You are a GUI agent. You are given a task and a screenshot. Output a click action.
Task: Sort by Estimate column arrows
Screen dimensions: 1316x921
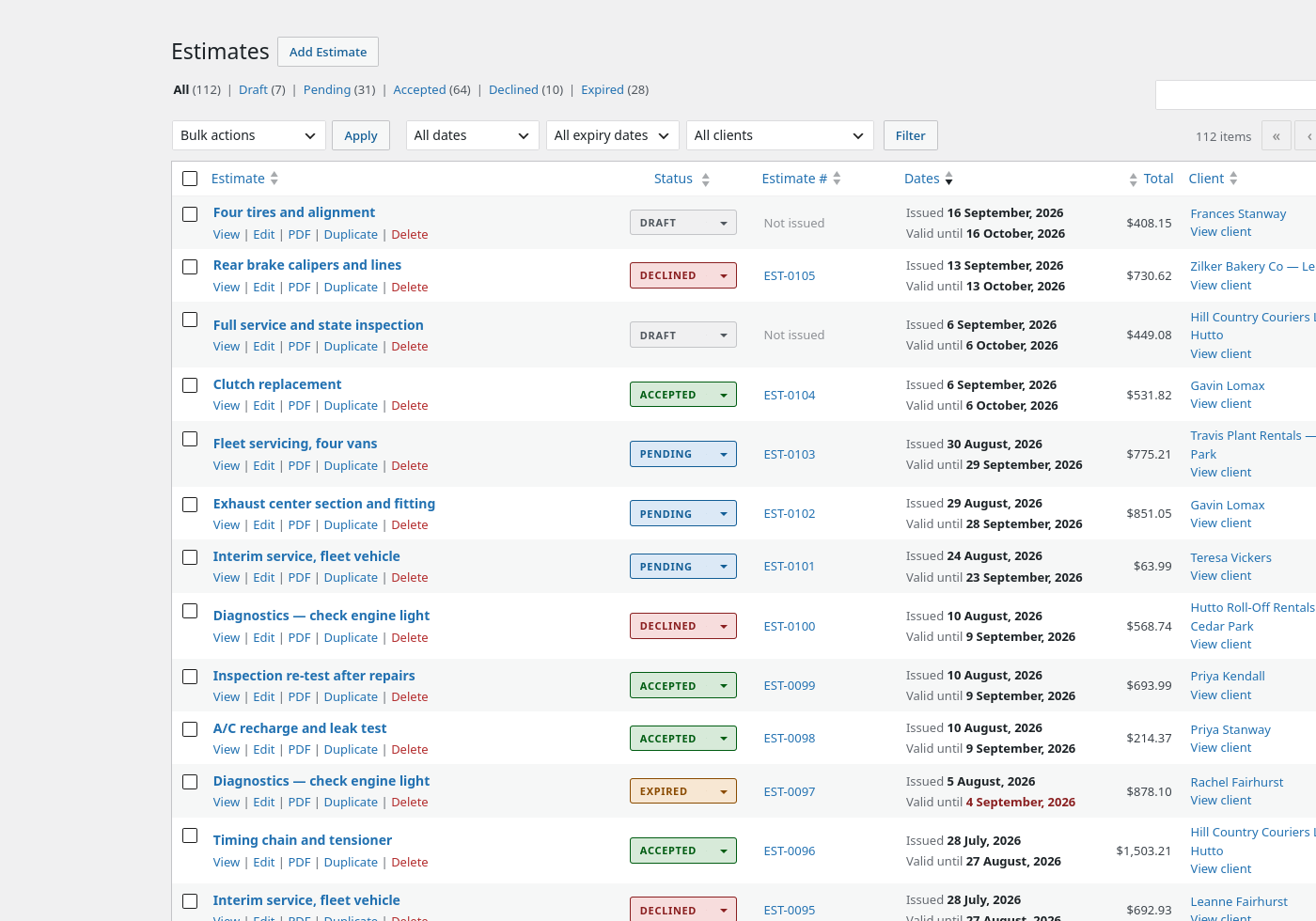[274, 179]
